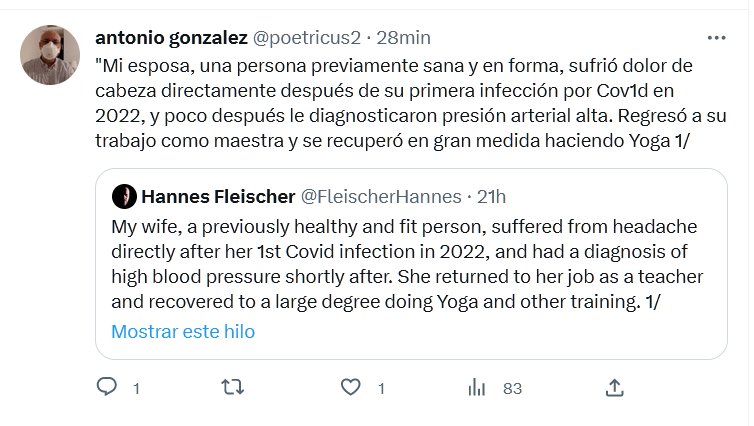Click the @FleischerHannes handle
This screenshot has height=426, width=754.
click(380, 195)
